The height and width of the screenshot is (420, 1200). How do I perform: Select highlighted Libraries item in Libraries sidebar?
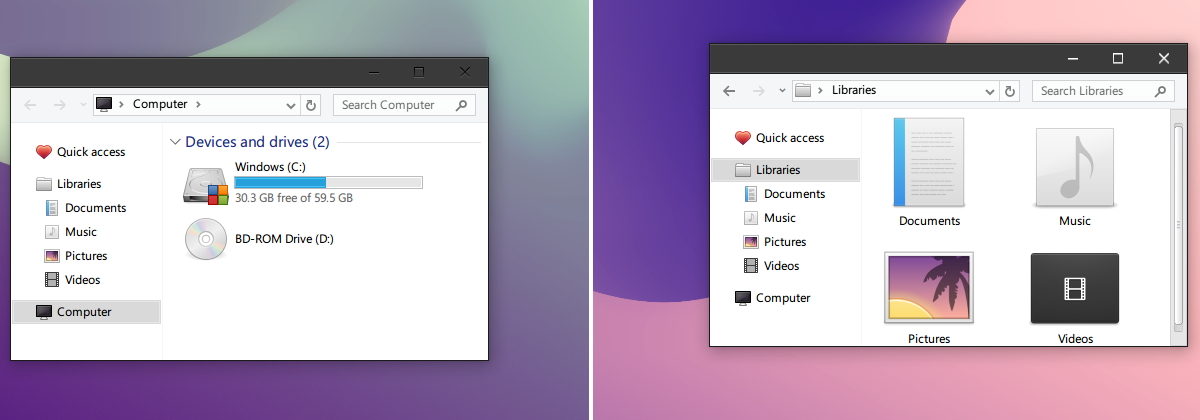[x=785, y=170]
